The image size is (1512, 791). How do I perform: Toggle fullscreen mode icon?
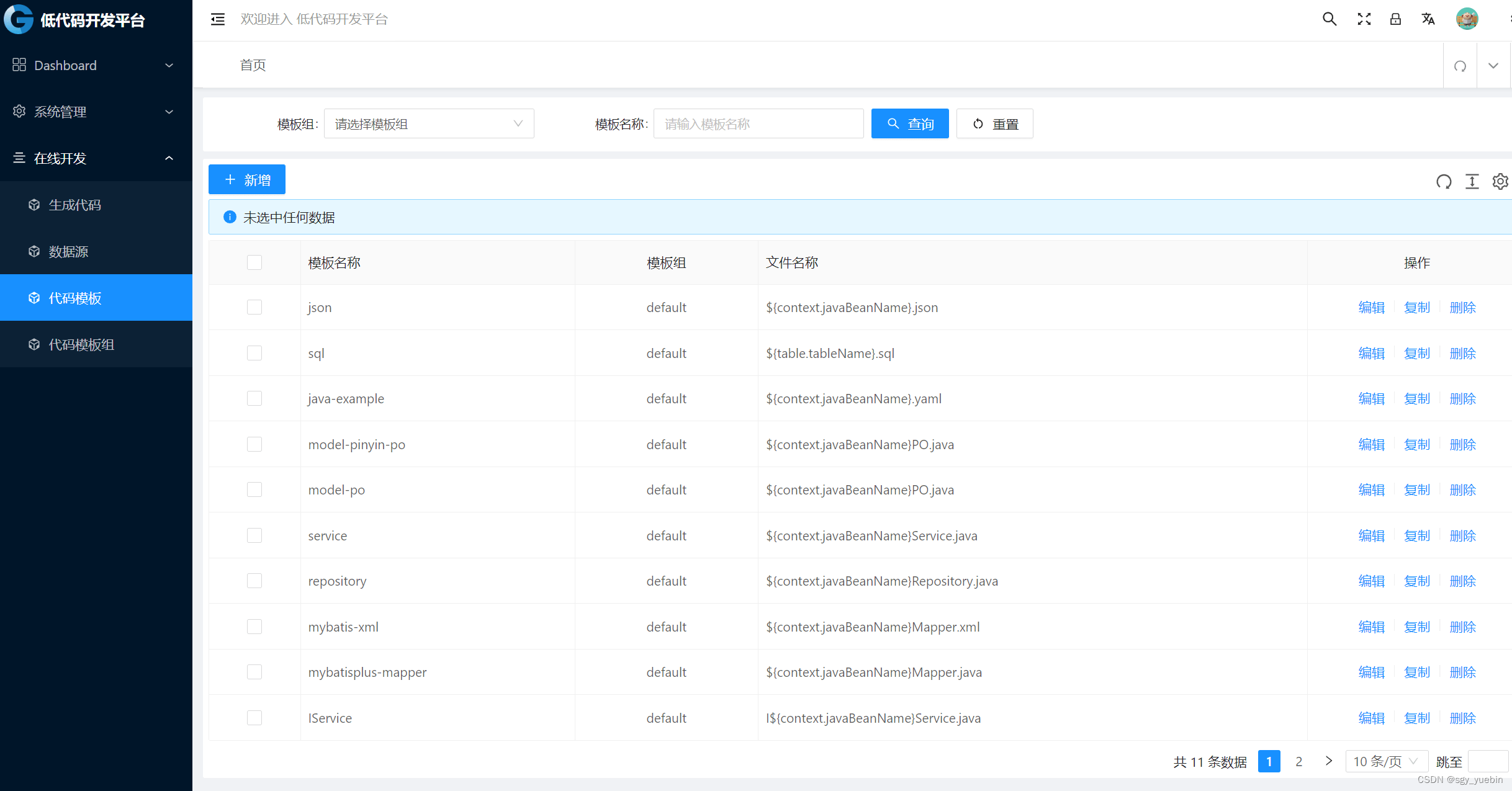(x=1364, y=19)
